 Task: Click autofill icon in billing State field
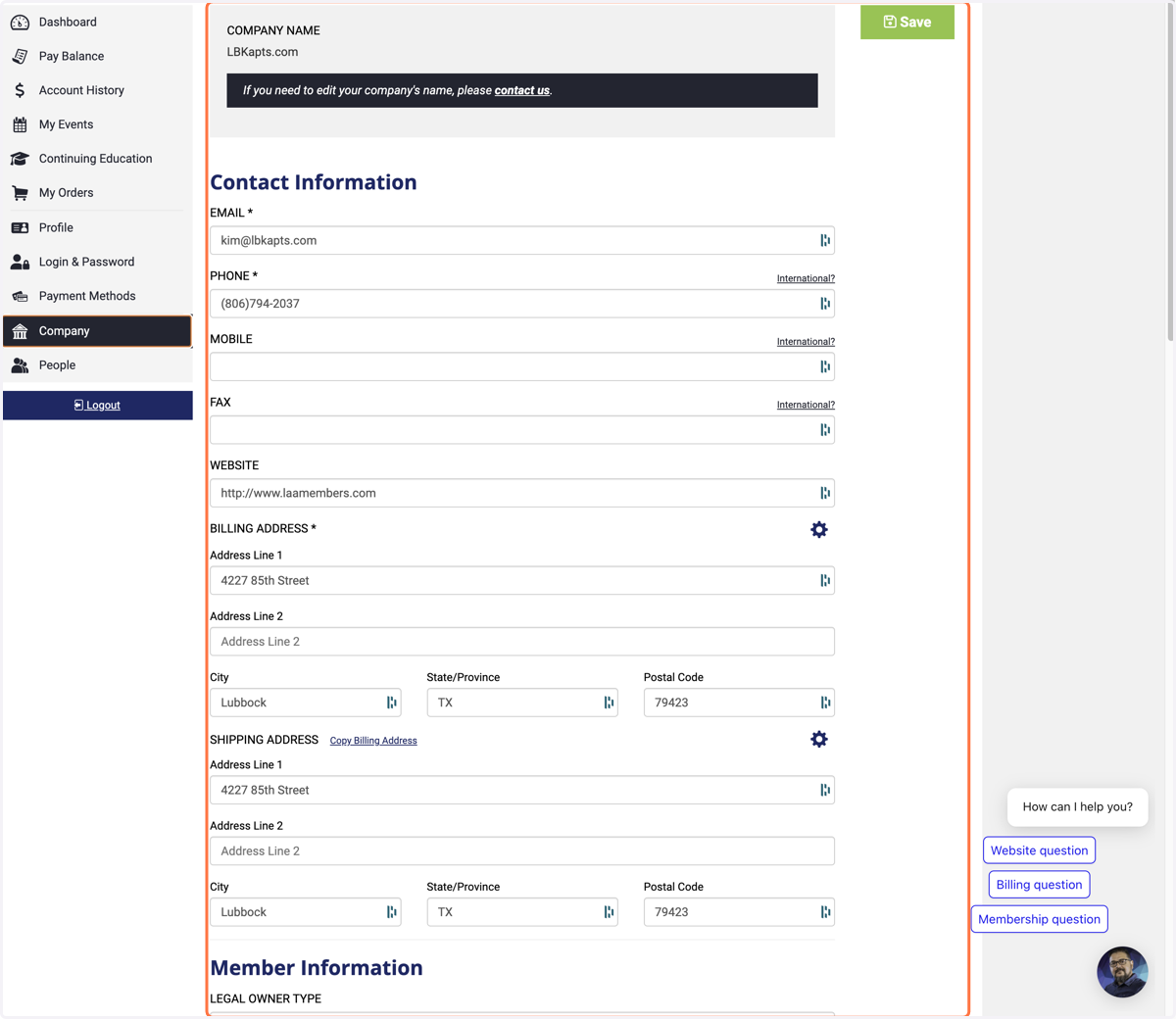pos(609,703)
